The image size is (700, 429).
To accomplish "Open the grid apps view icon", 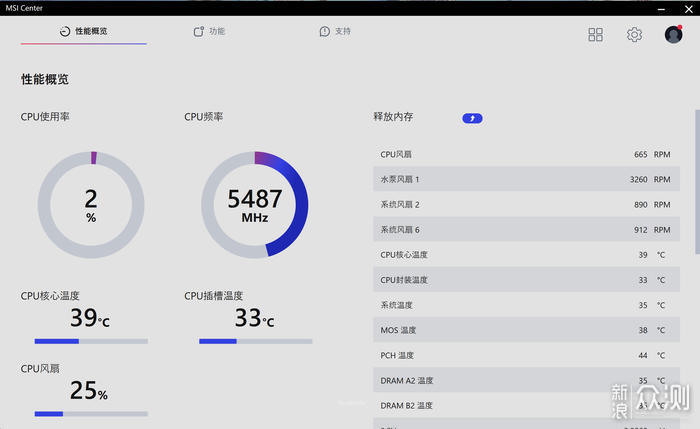I will (x=596, y=34).
